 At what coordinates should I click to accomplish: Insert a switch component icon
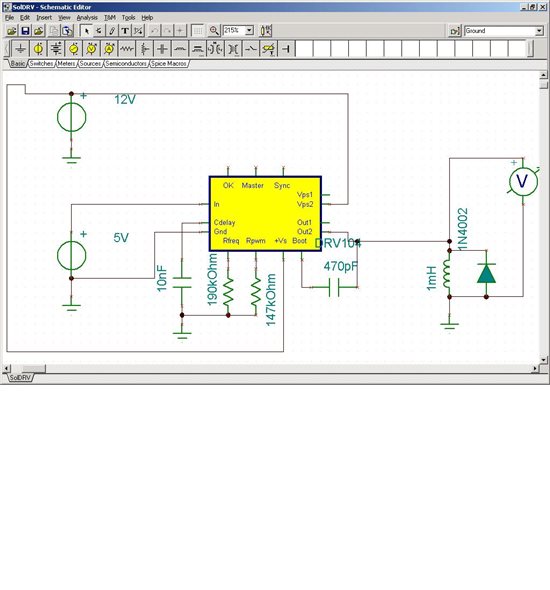[x=251, y=49]
